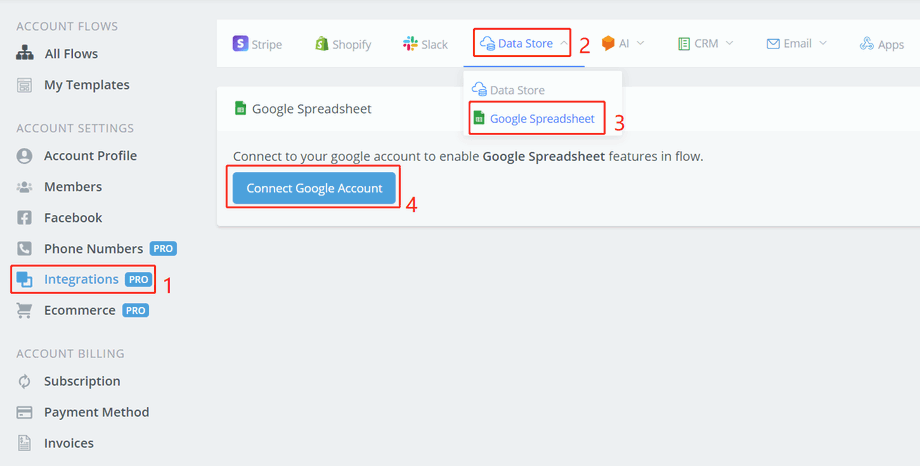
Task: Click the Ecommerce shopping cart icon
Action: pyautogui.click(x=25, y=311)
